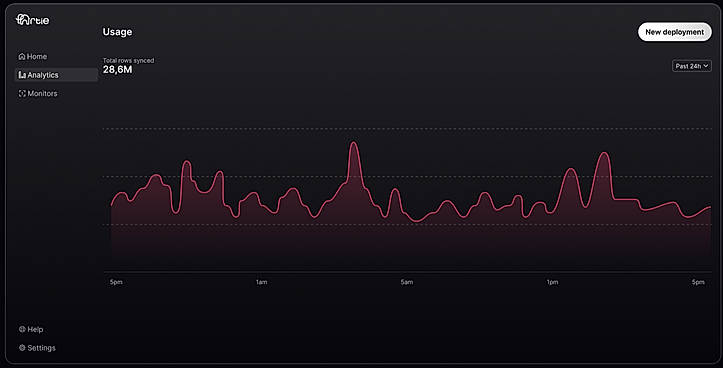Image resolution: width=723 pixels, height=368 pixels.
Task: Click the Artie elephant logo
Action: 32,19
